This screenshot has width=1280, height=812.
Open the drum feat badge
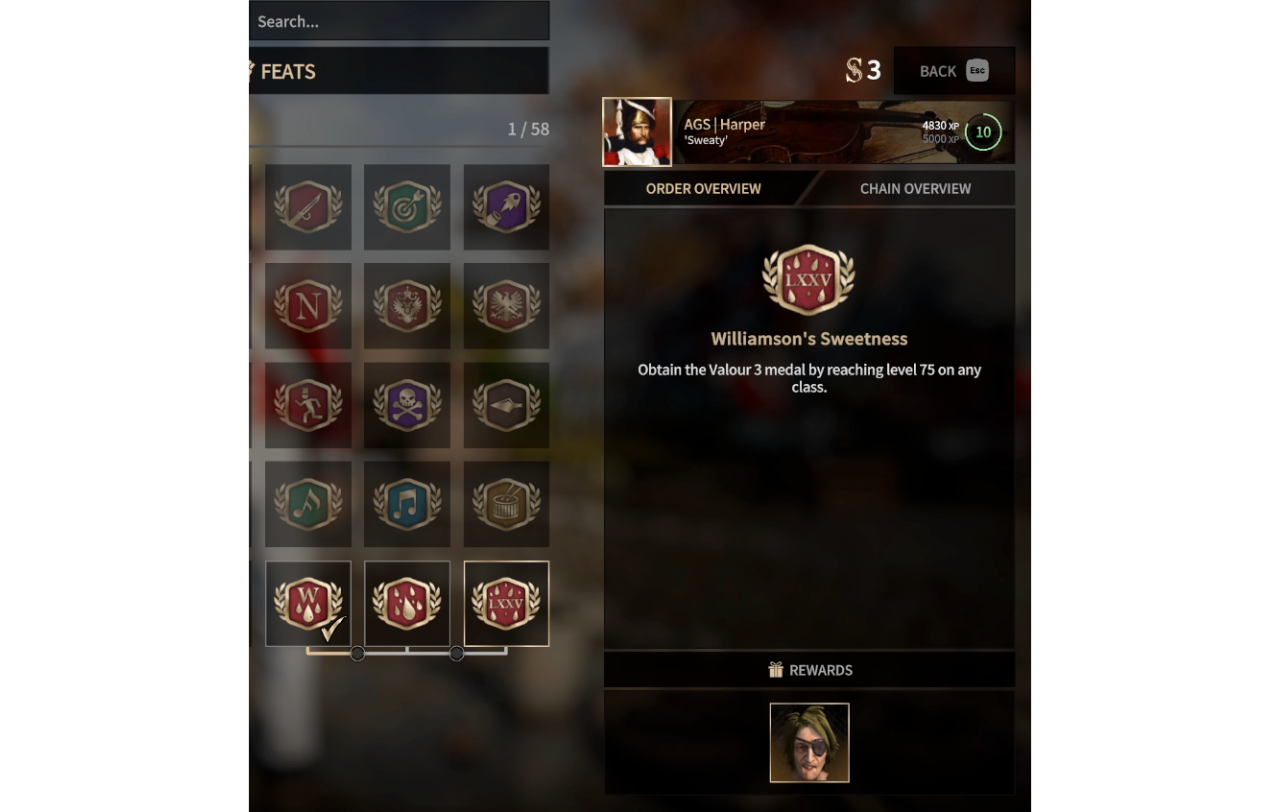[506, 504]
